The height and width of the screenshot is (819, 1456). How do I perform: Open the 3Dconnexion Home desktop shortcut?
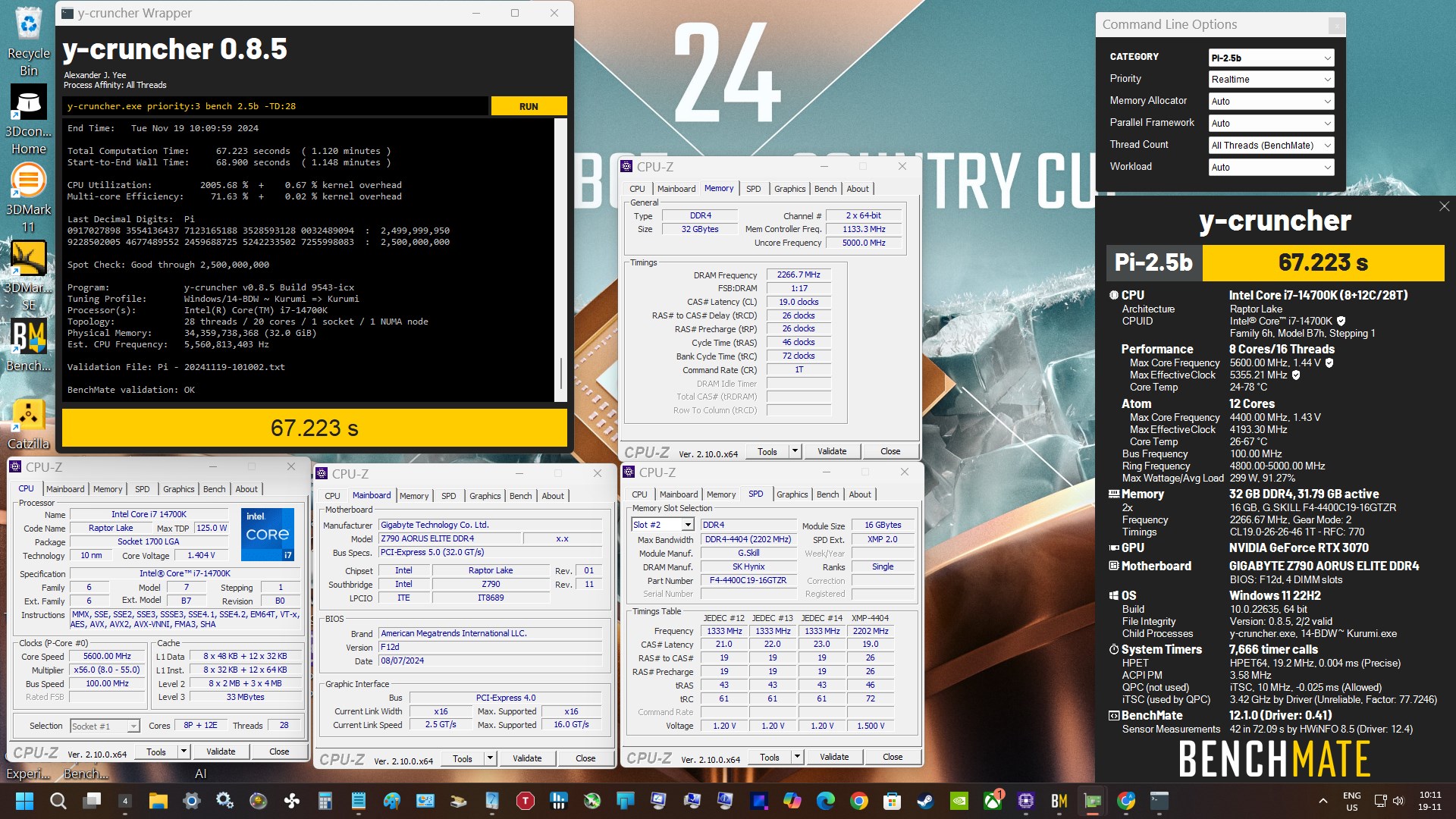point(29,118)
